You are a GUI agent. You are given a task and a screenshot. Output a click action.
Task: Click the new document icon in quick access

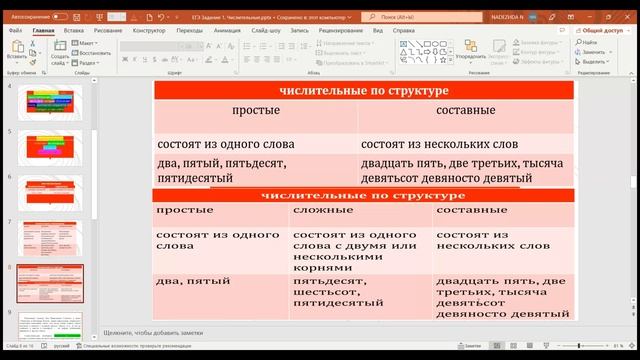tap(149, 17)
